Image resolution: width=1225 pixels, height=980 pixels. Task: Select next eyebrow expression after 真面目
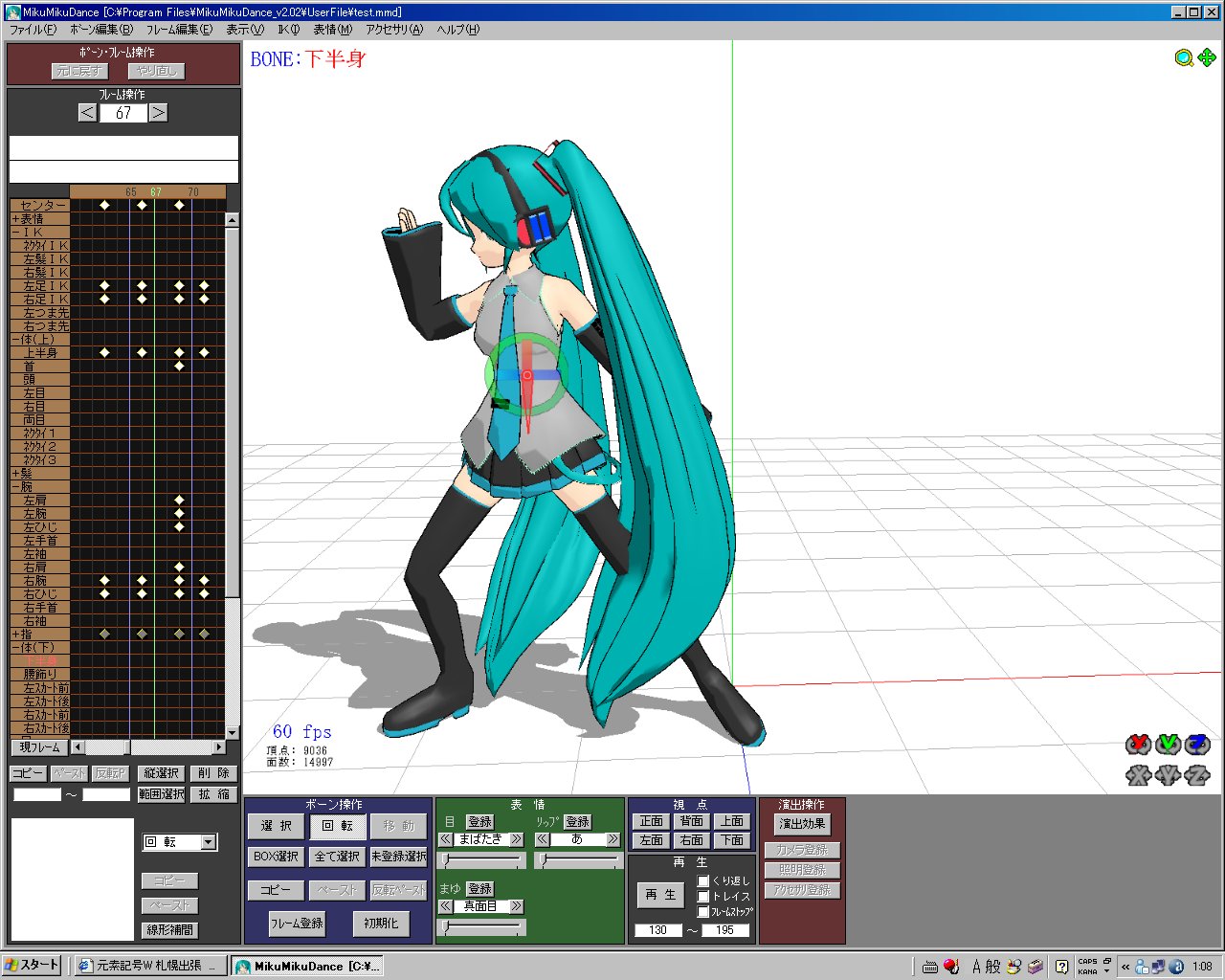(x=517, y=906)
